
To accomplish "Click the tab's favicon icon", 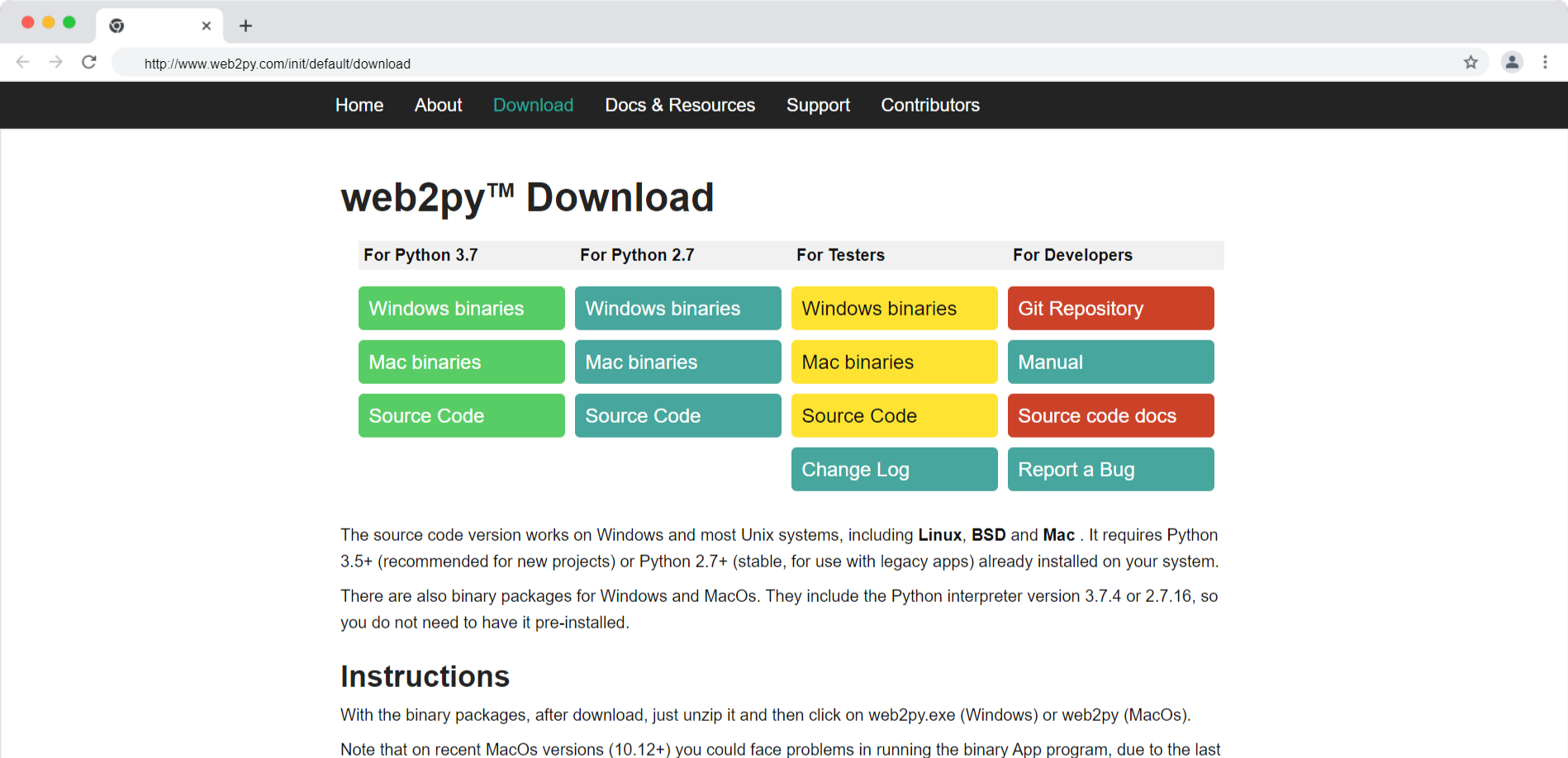I will tap(116, 26).
